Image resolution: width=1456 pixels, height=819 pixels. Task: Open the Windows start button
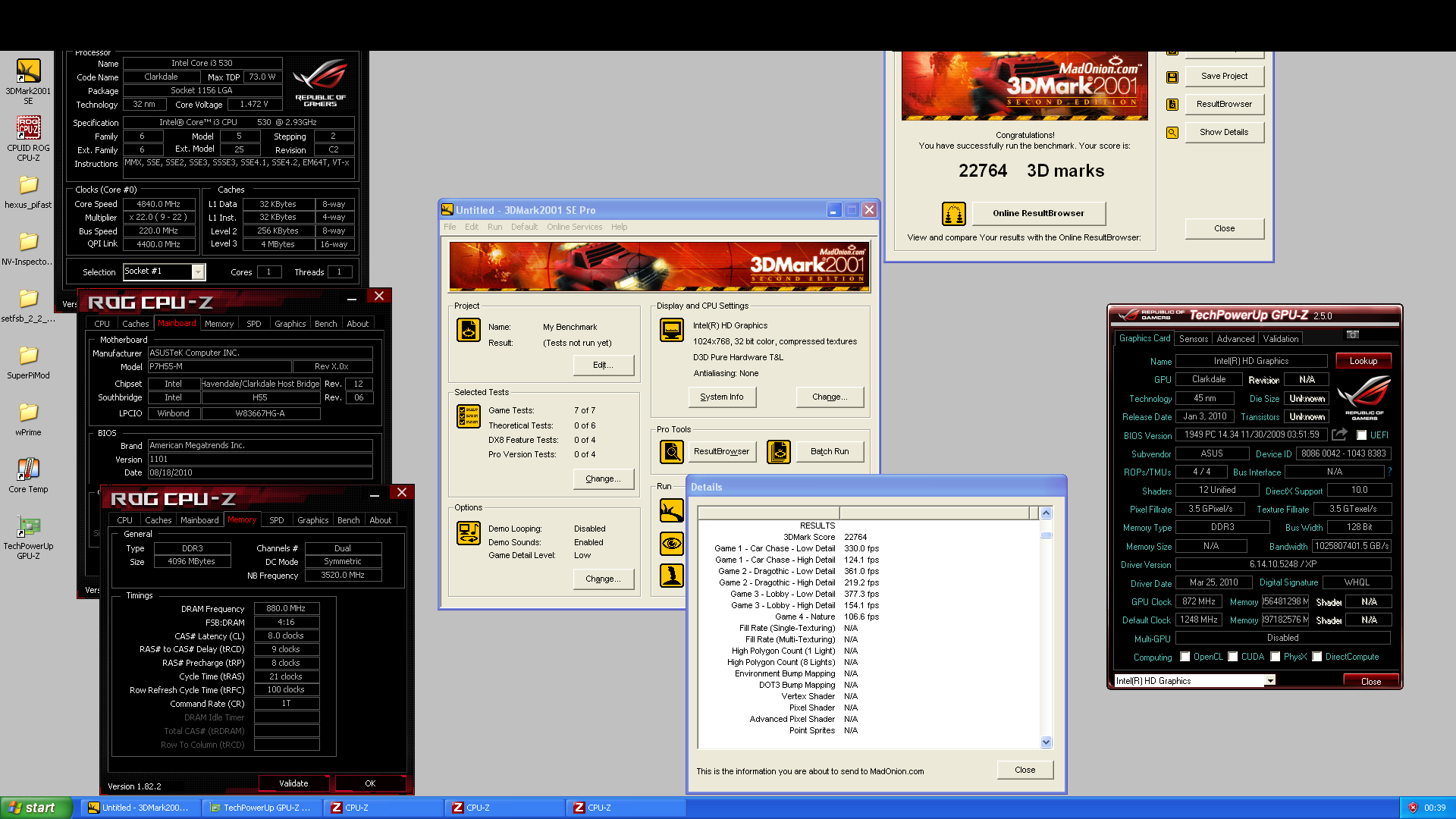[x=36, y=808]
